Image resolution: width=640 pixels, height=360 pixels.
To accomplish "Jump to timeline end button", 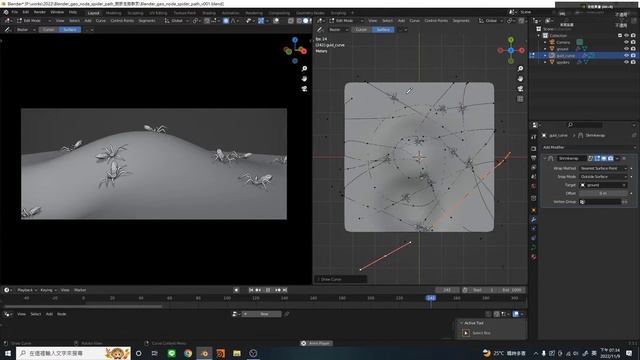I will [x=285, y=290].
